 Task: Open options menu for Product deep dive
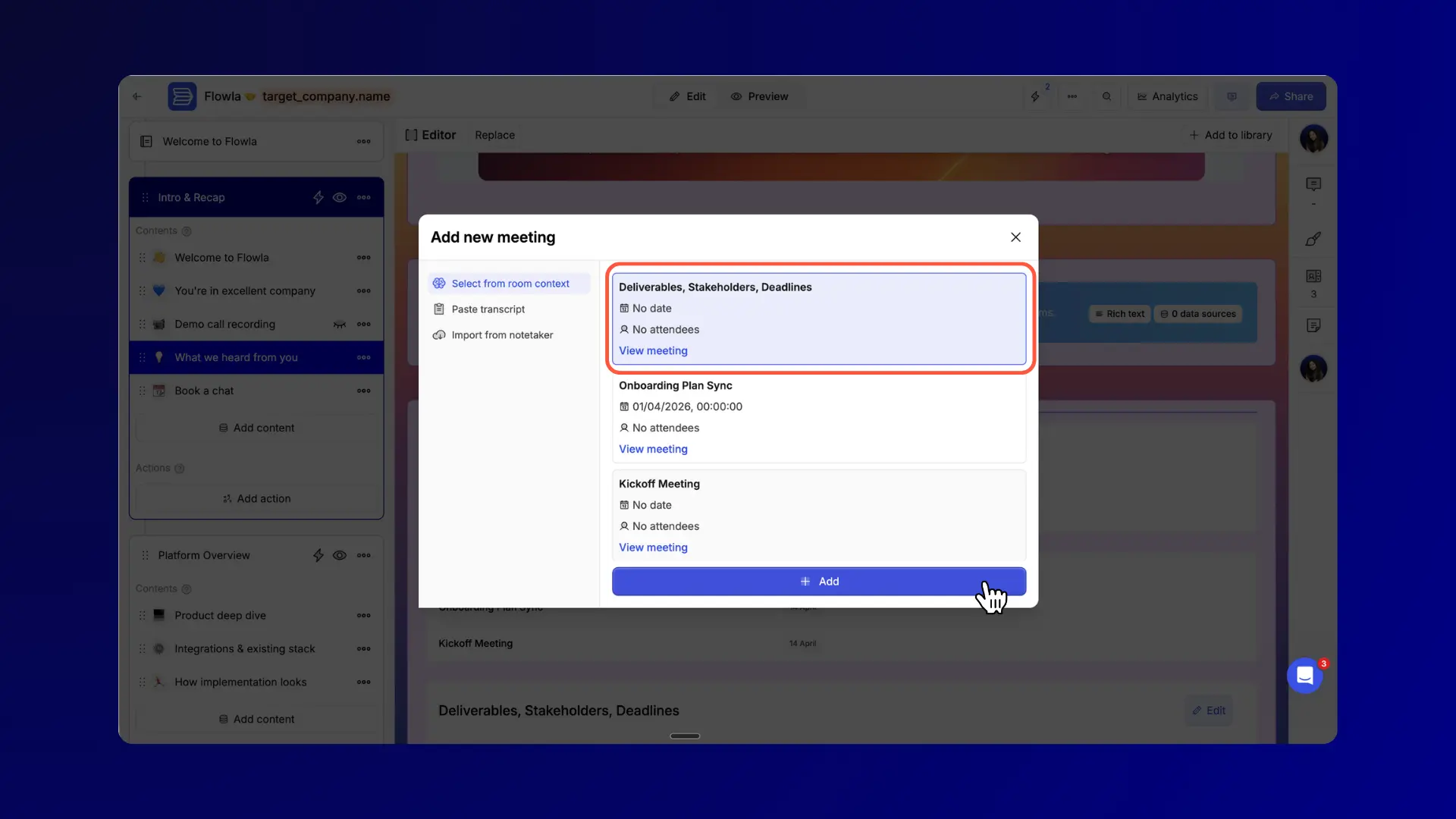point(364,616)
